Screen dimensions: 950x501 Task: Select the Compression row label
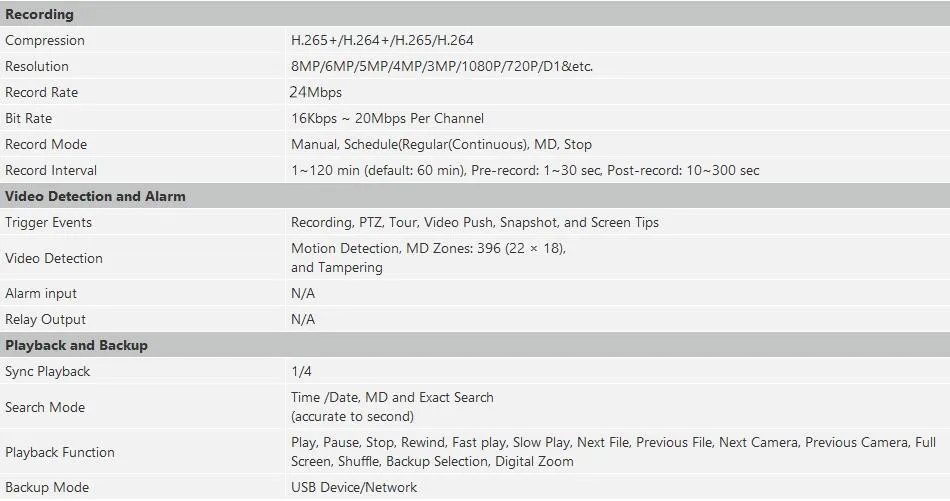click(45, 41)
